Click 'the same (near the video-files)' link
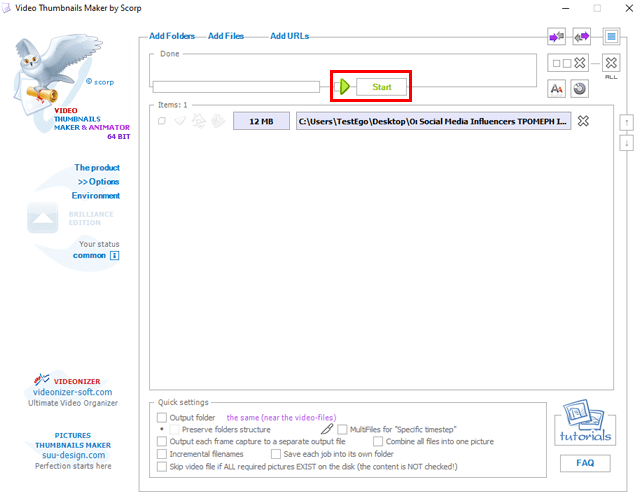This screenshot has width=640, height=500. [281, 418]
